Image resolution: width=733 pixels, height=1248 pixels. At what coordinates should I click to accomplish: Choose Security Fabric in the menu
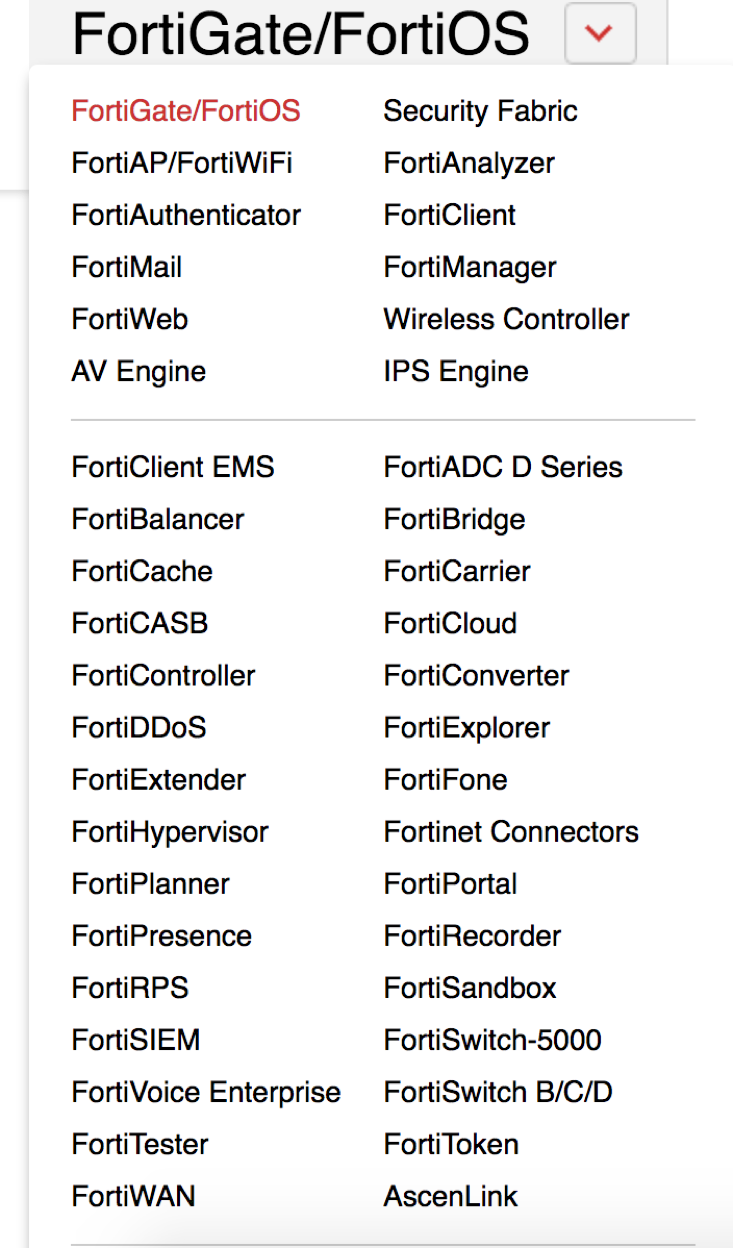(480, 111)
